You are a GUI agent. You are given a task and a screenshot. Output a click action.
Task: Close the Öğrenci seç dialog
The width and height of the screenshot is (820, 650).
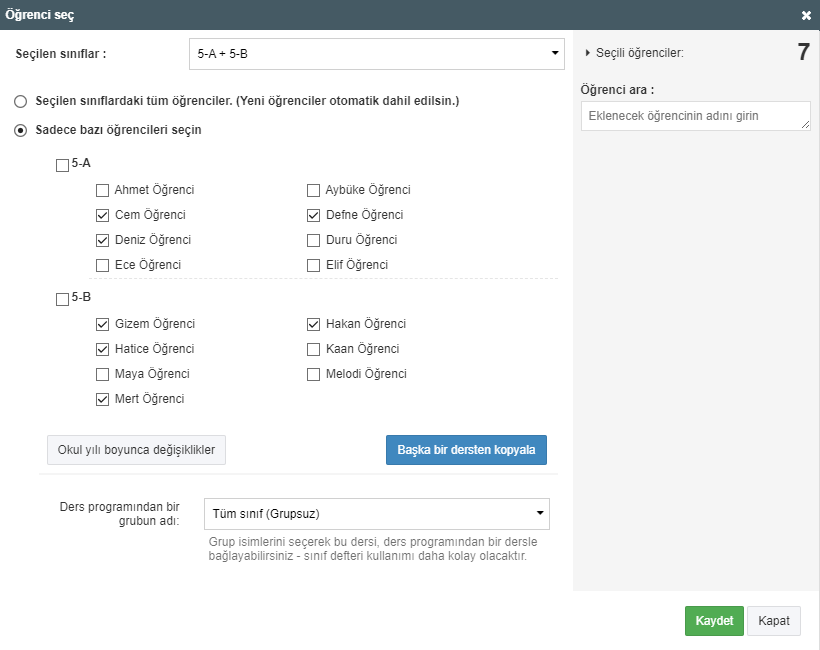click(x=806, y=16)
